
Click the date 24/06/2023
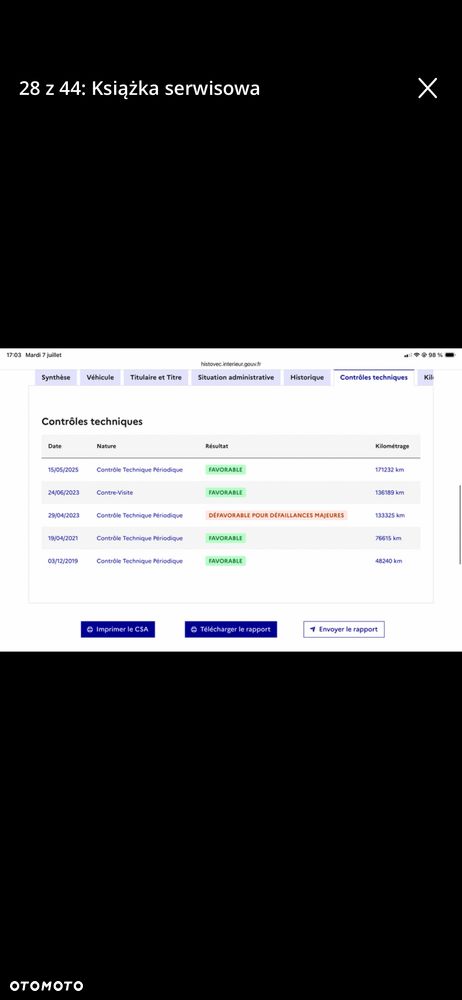63,492
